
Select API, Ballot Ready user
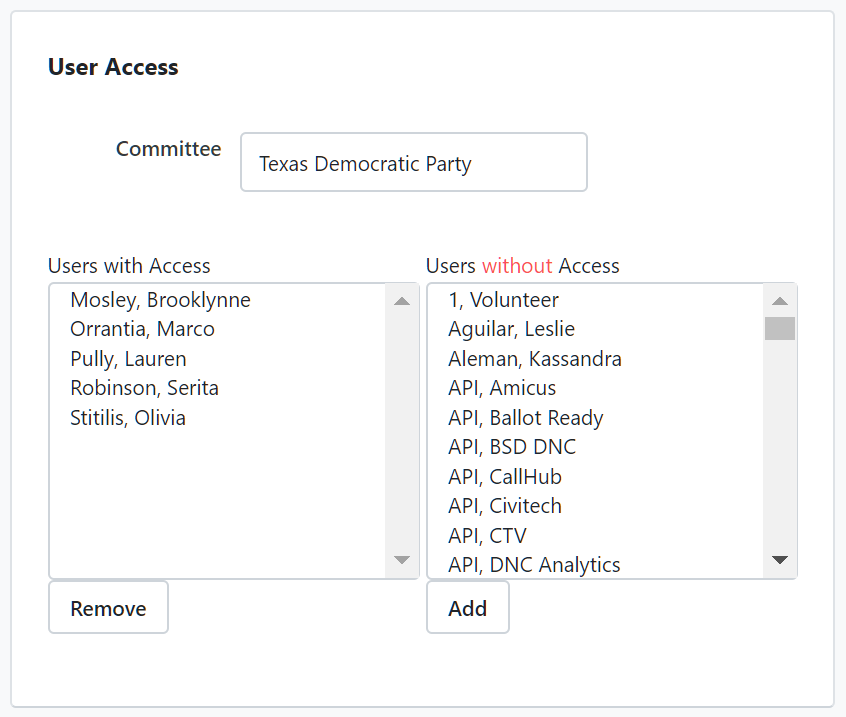tap(525, 418)
